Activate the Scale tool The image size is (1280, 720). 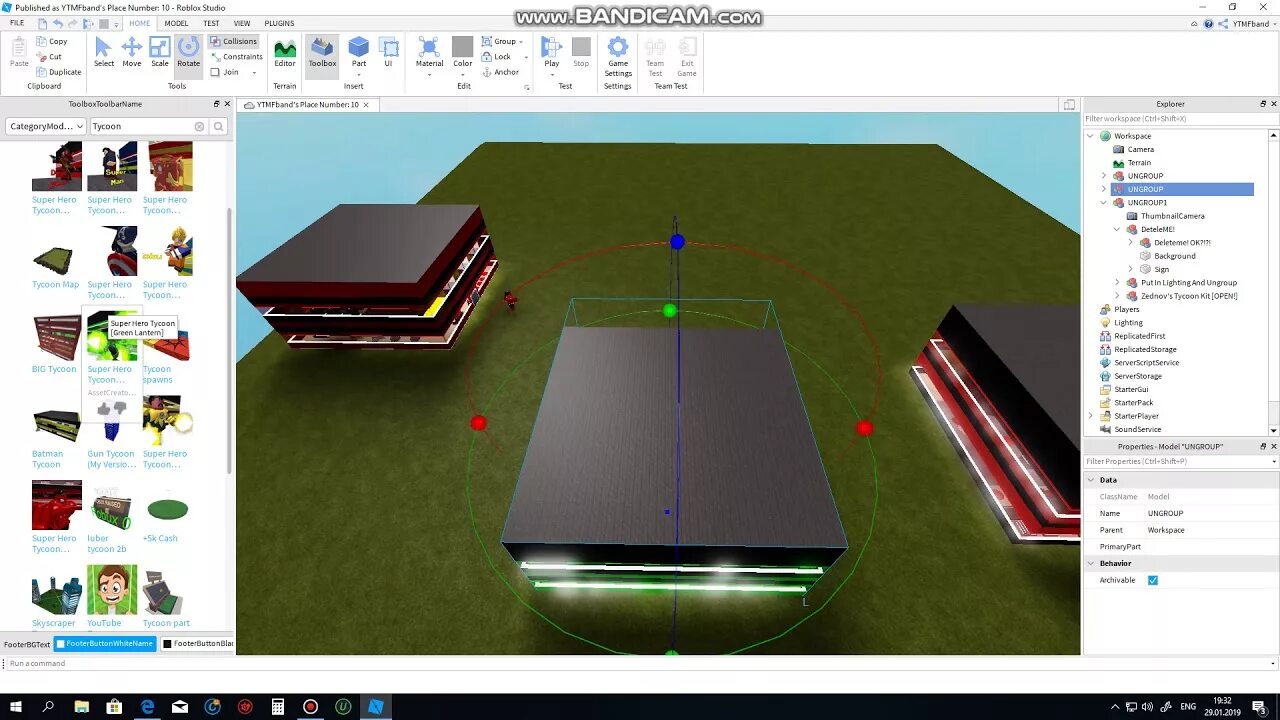tap(160, 52)
